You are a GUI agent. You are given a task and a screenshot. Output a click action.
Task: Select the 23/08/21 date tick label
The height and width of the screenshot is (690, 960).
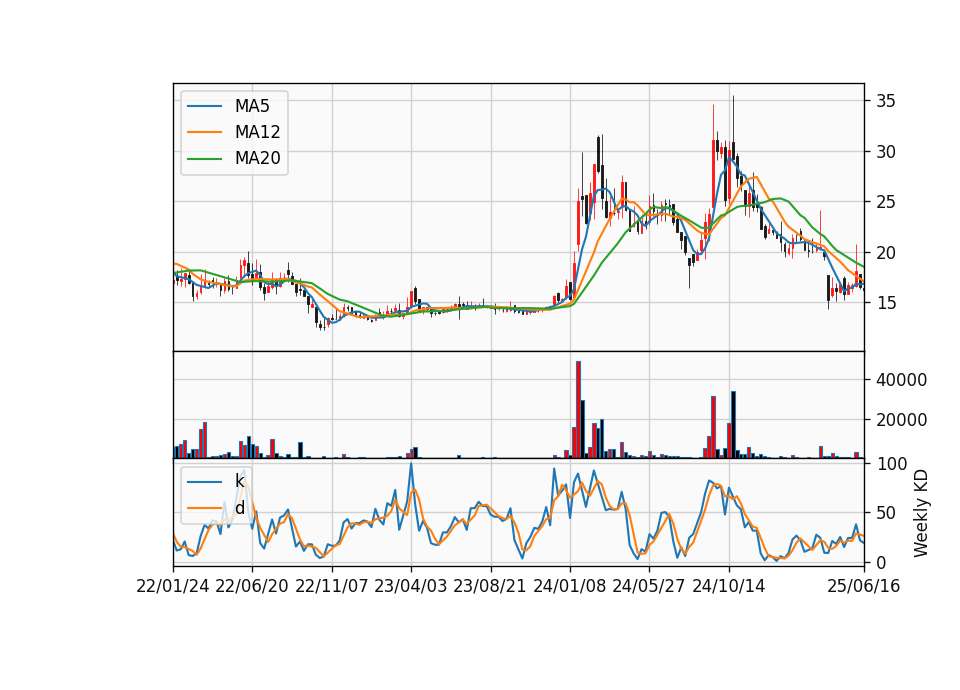click(x=490, y=586)
